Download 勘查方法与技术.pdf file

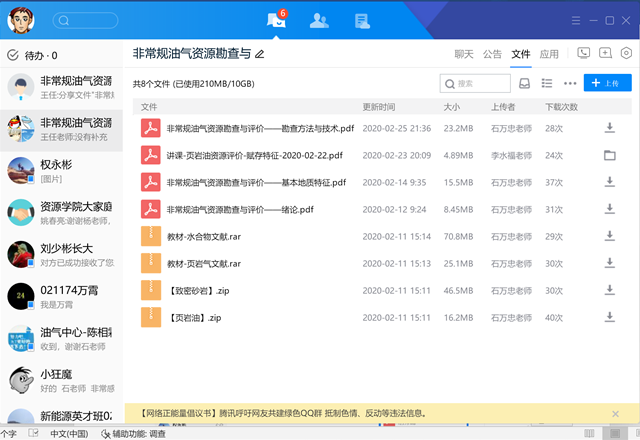pos(609,128)
